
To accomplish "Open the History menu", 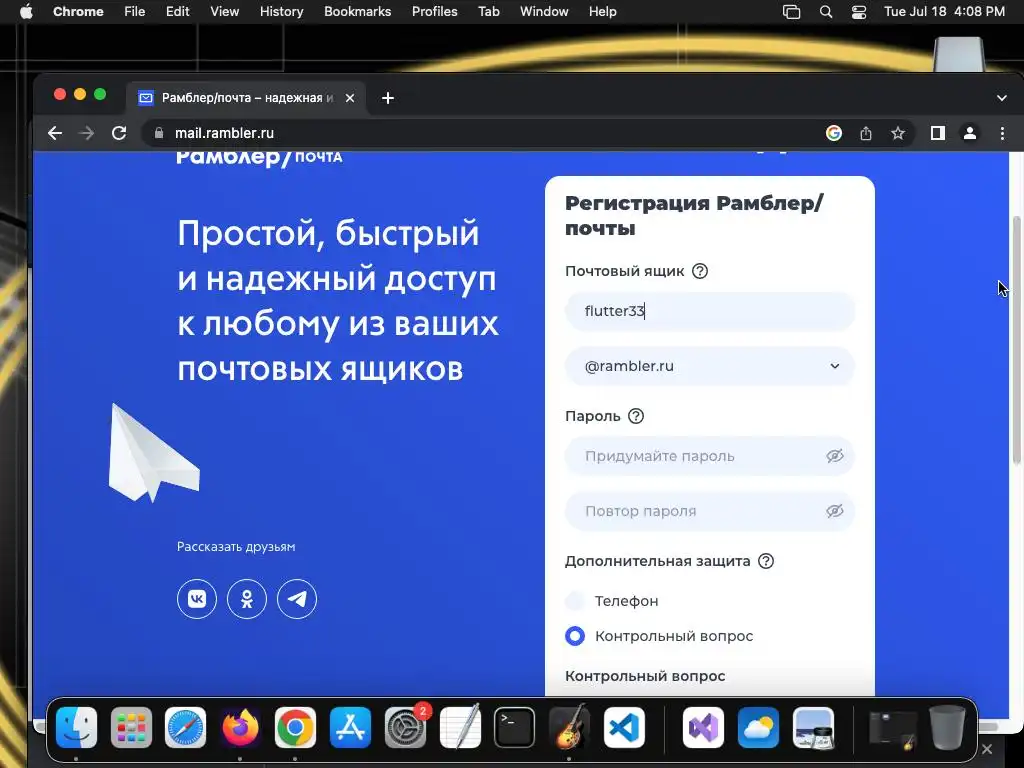I will tap(281, 12).
